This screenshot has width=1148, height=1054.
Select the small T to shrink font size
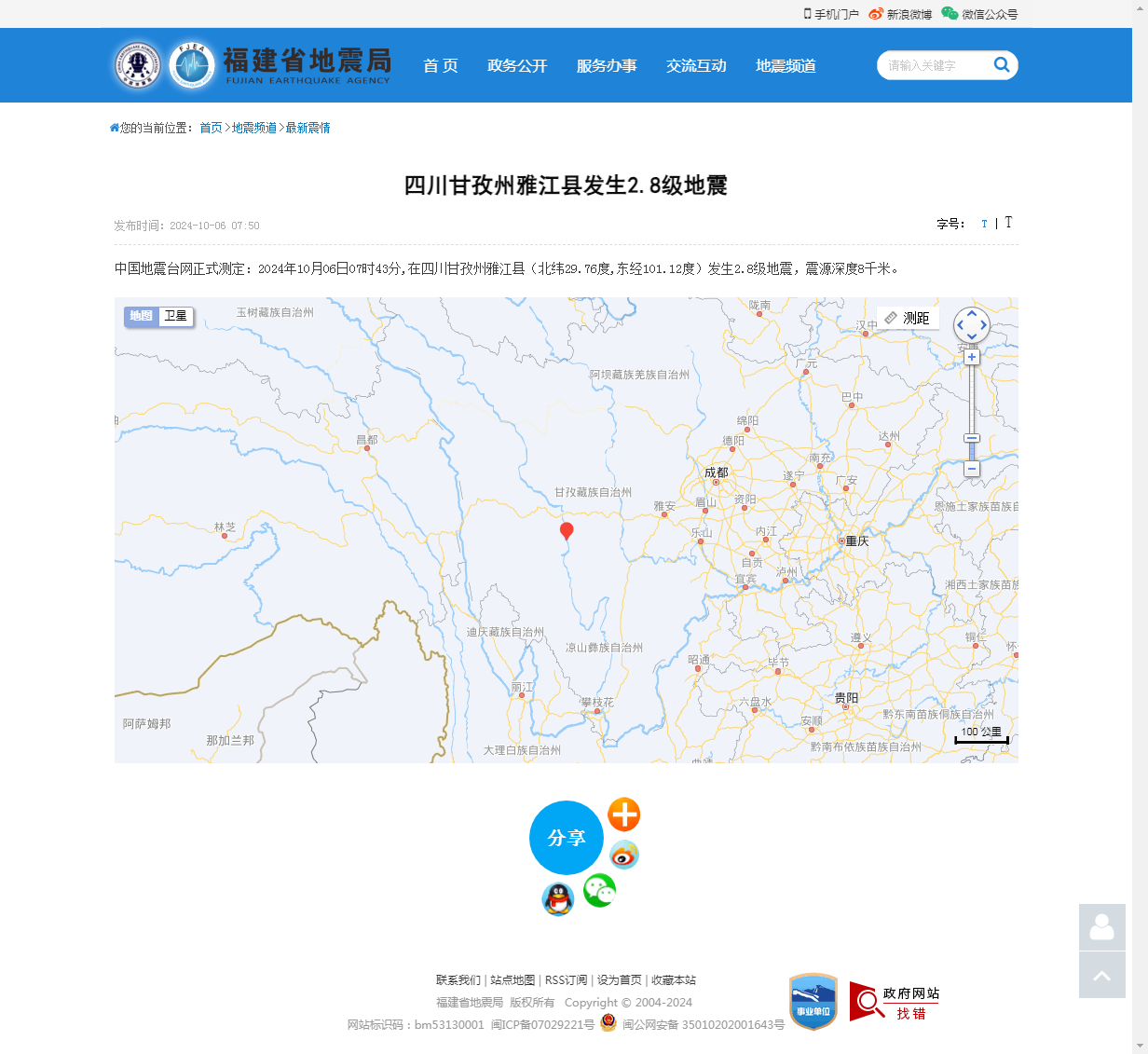(x=984, y=224)
